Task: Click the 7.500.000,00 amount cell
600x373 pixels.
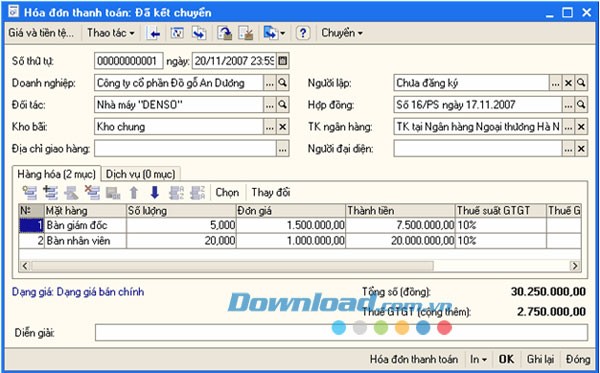Action: point(400,225)
